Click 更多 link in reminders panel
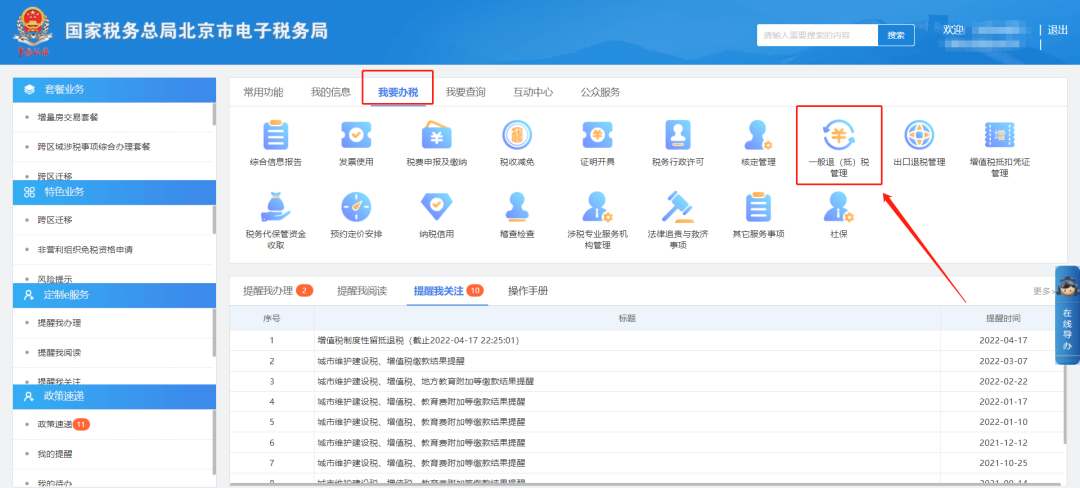Image resolution: width=1080 pixels, height=488 pixels. pos(1042,291)
